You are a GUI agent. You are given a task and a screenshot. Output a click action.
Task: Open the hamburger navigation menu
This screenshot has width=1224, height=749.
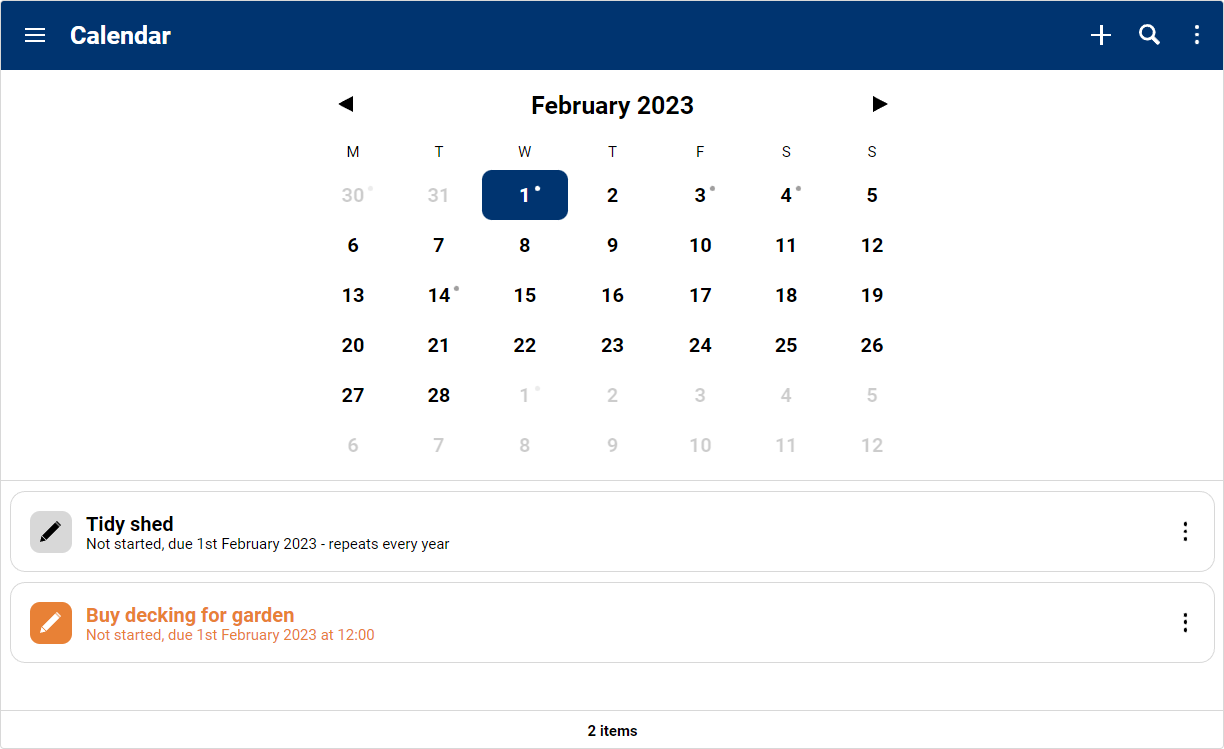click(x=35, y=36)
